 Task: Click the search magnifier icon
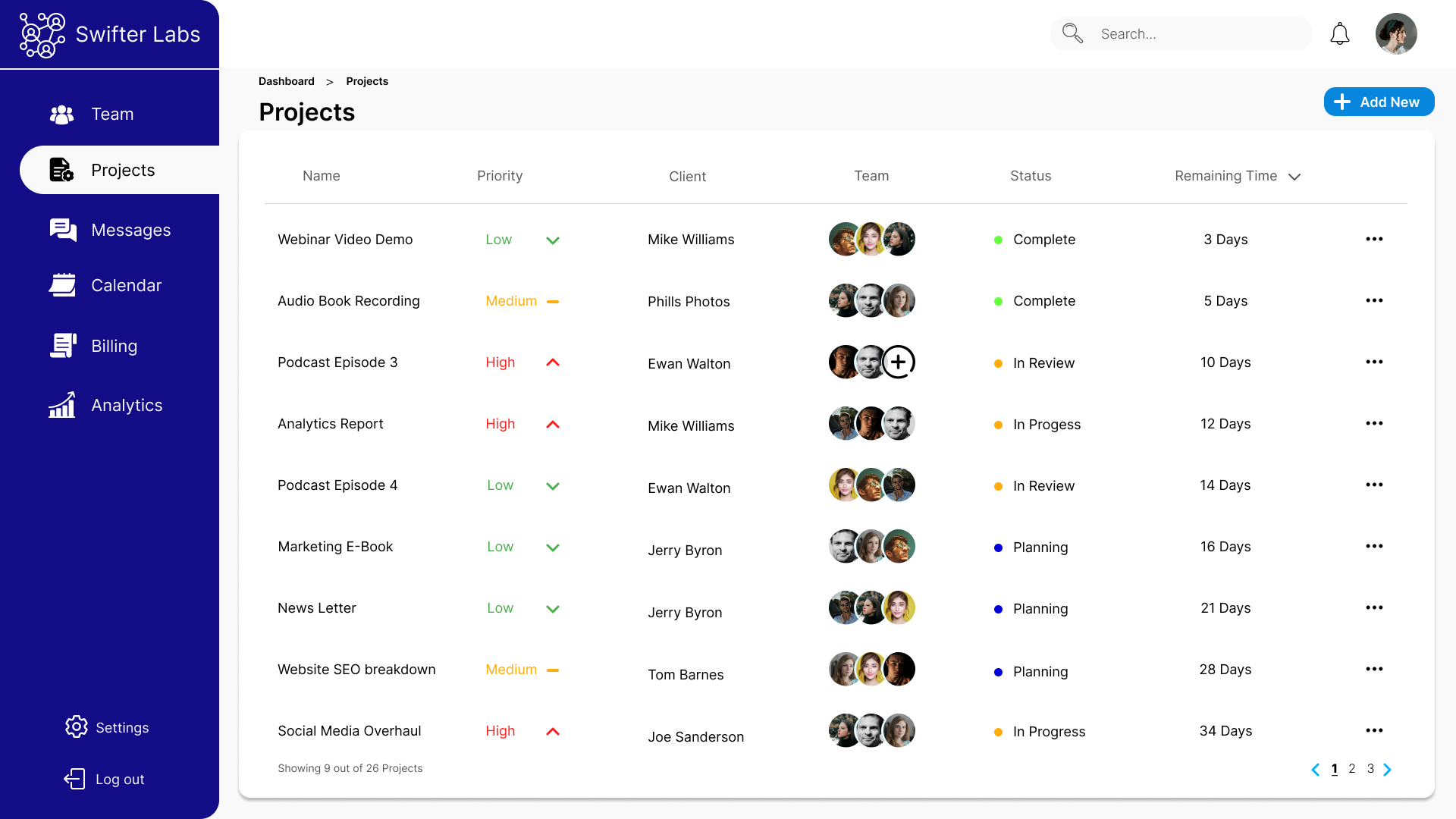(x=1072, y=33)
